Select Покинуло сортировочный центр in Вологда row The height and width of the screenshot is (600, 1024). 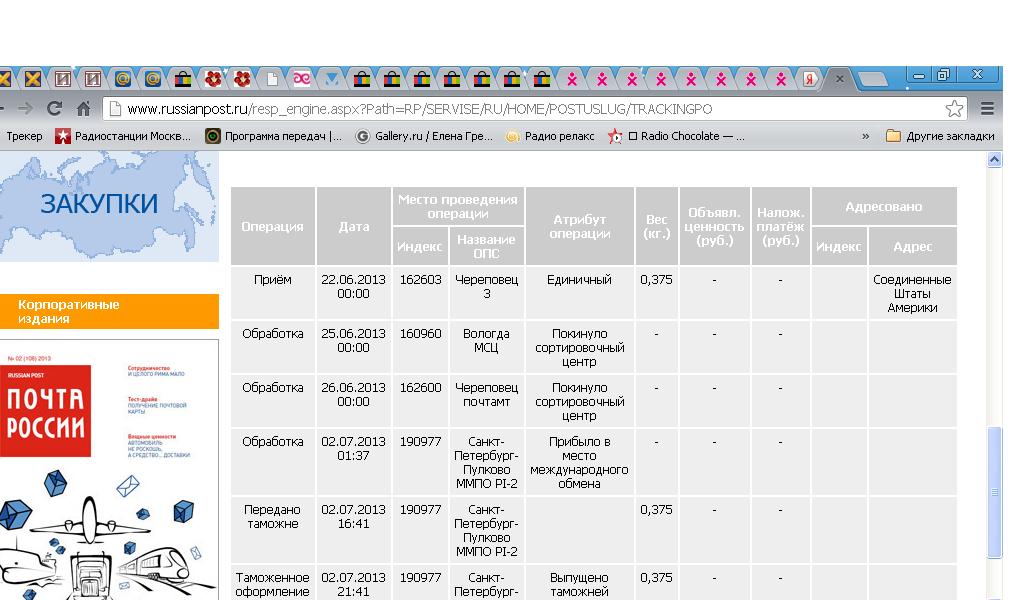[579, 347]
